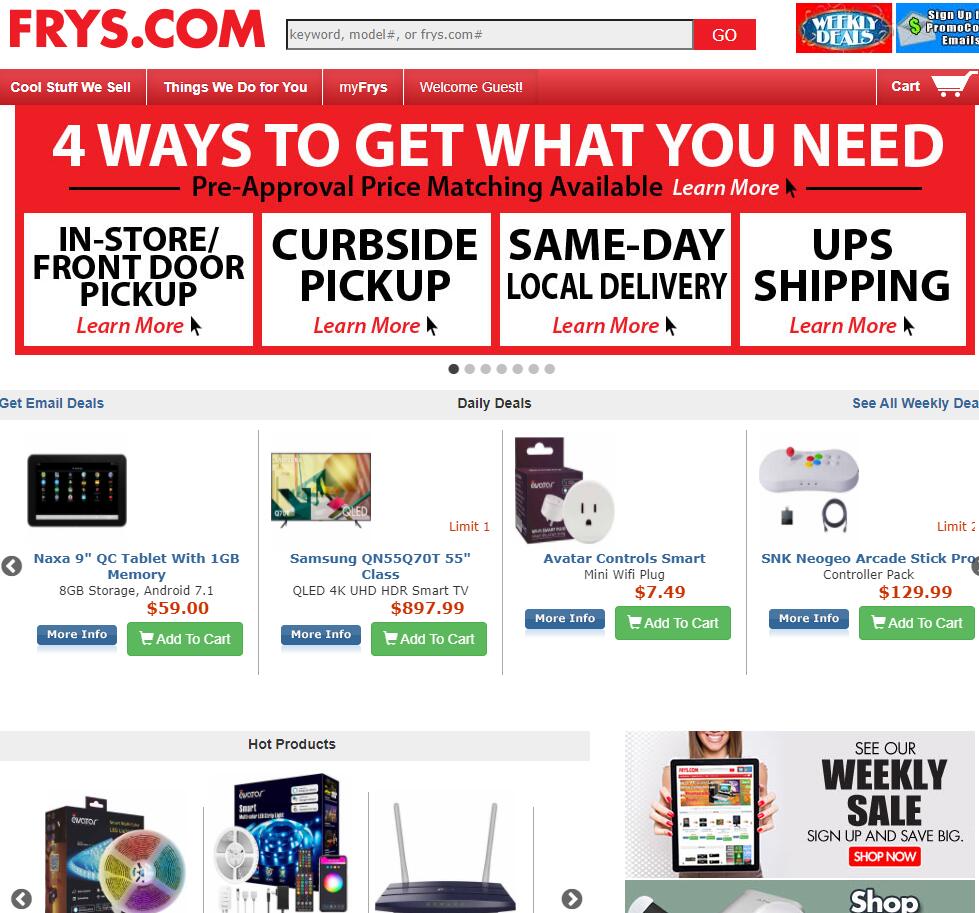Click the Welcome Guest! menu item
This screenshot has width=979, height=913.
point(471,87)
